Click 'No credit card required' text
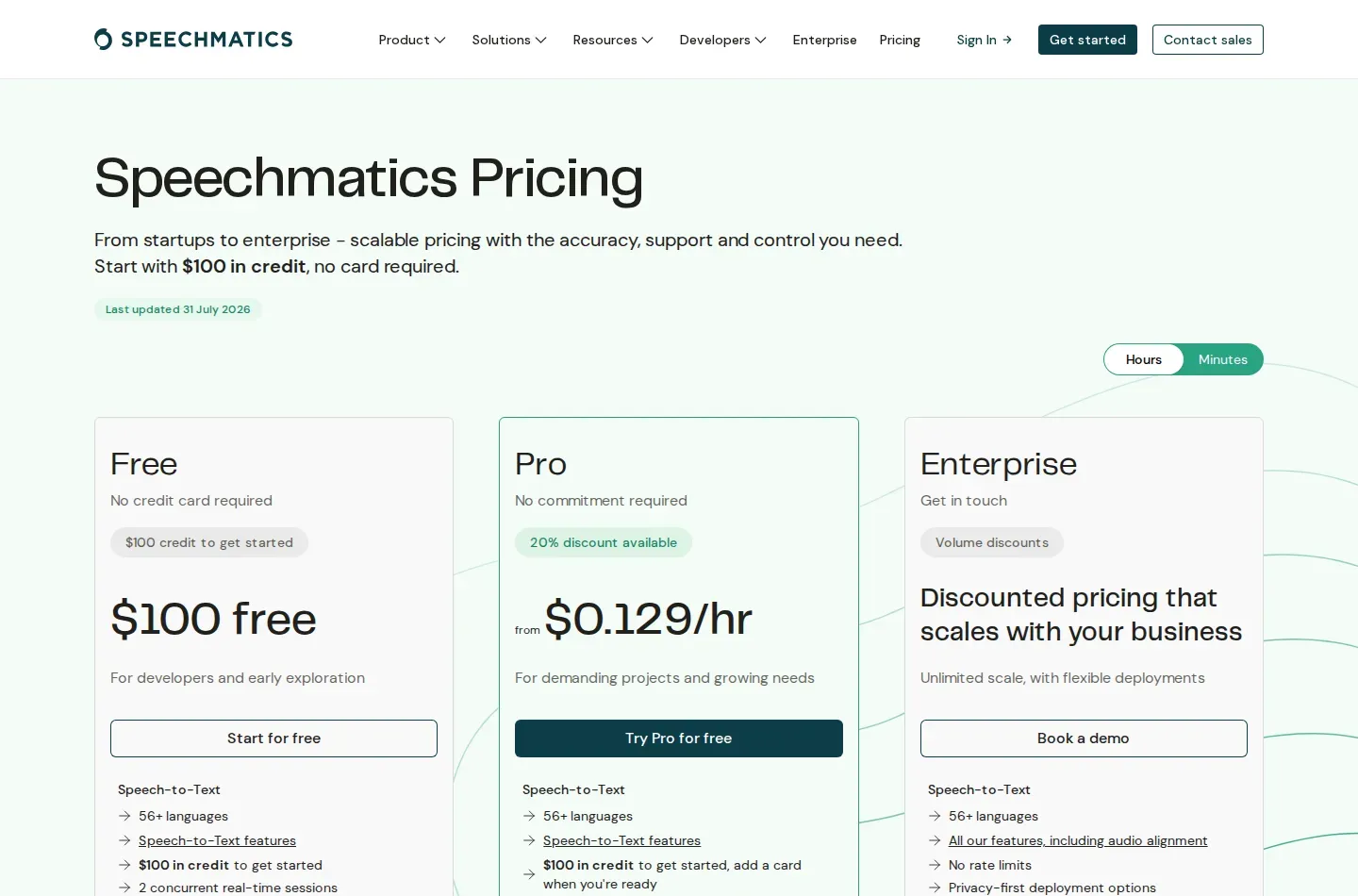 [x=191, y=501]
